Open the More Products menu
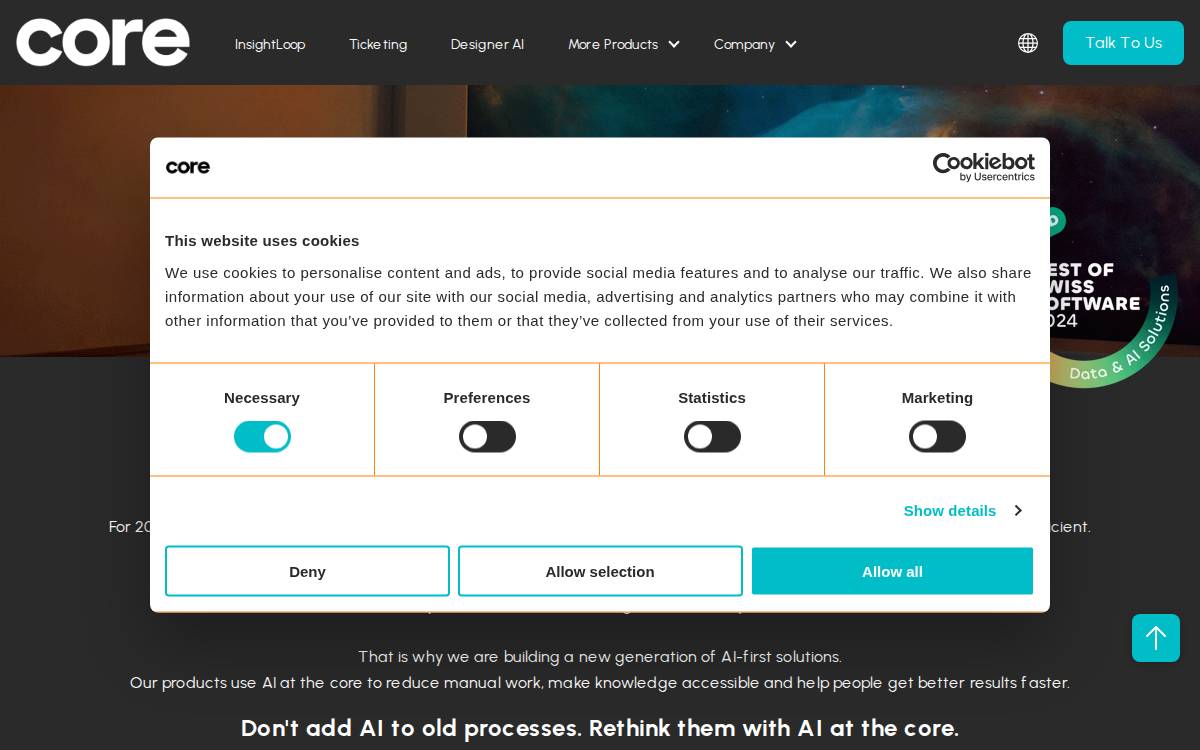 pos(613,44)
